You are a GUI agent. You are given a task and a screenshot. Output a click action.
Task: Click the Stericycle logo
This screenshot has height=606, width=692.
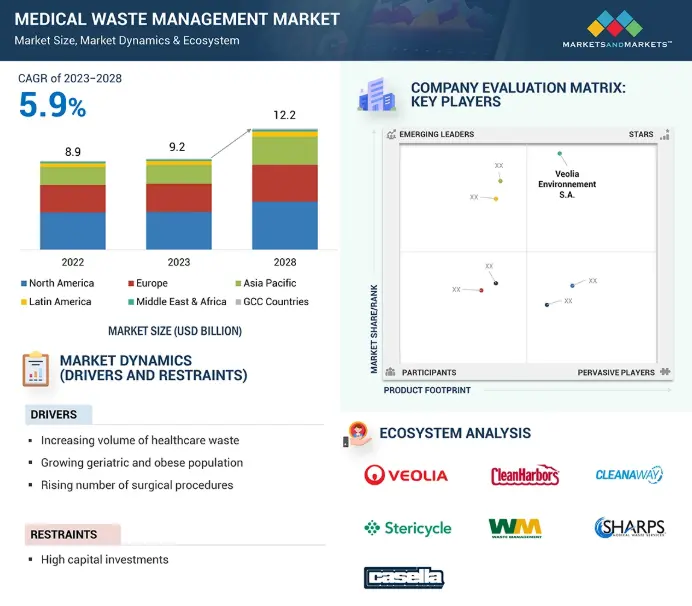pyautogui.click(x=407, y=528)
